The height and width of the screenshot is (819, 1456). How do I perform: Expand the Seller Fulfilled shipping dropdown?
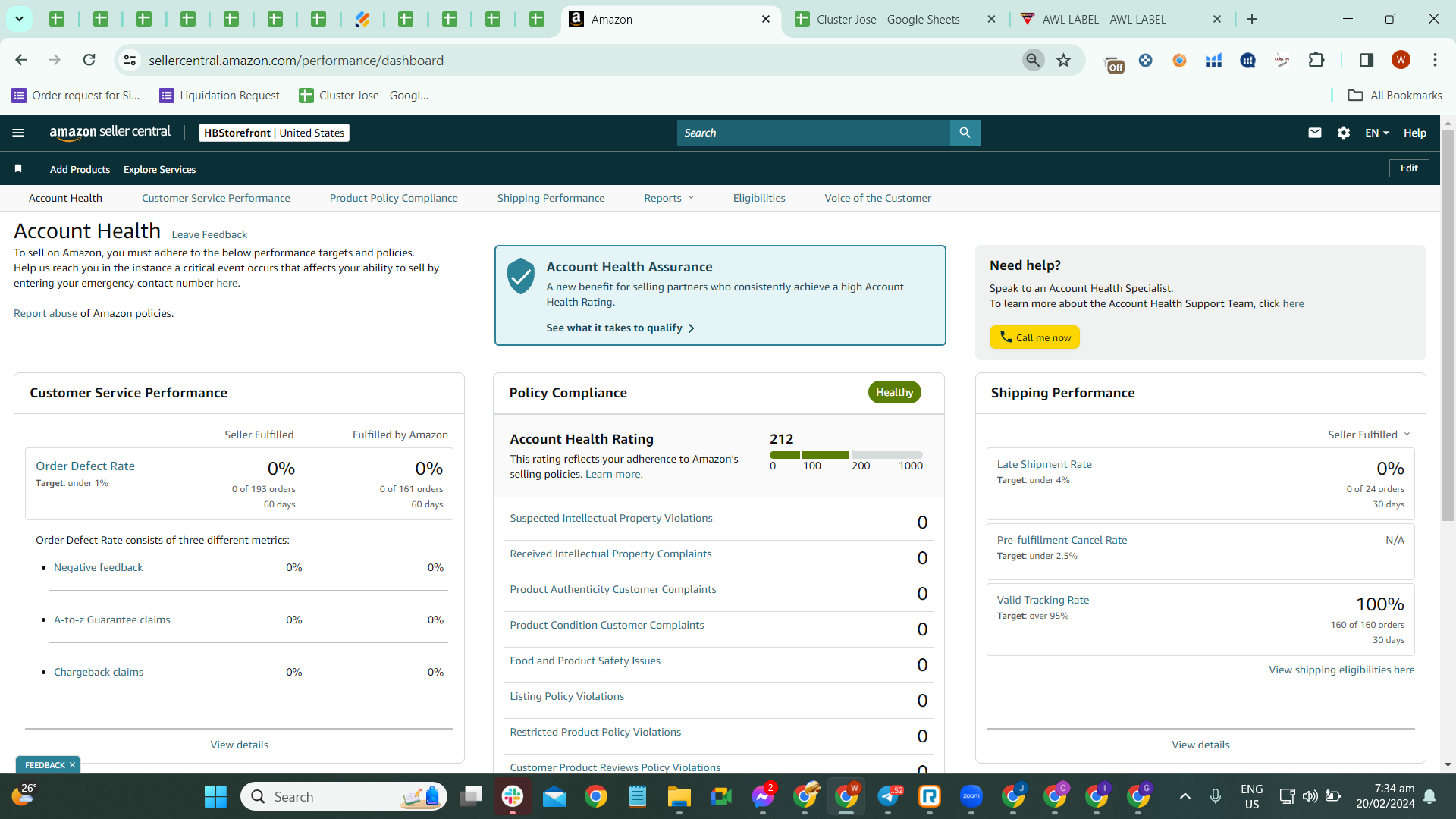pos(1369,435)
